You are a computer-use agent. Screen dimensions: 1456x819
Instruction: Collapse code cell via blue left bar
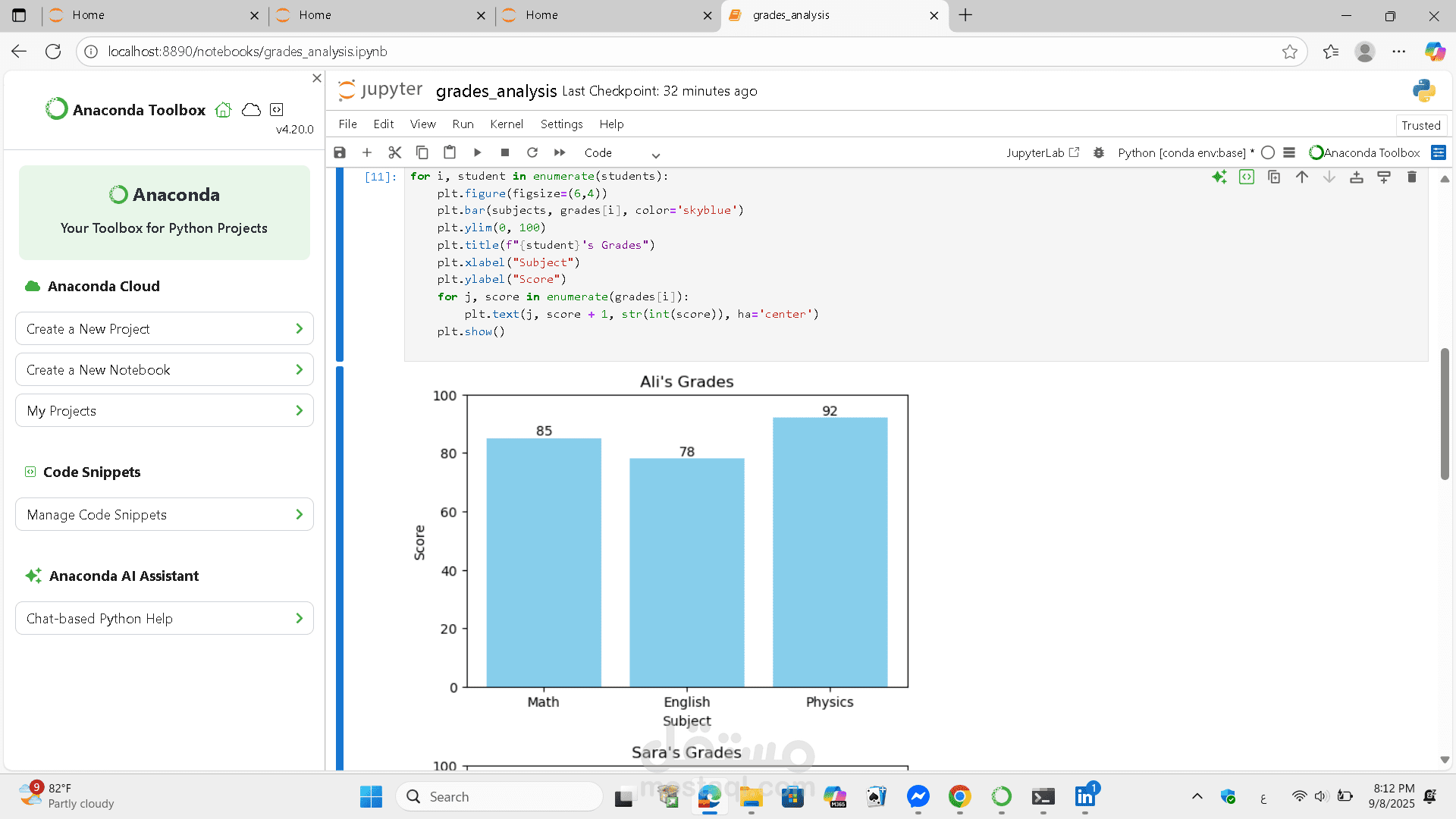(x=340, y=264)
